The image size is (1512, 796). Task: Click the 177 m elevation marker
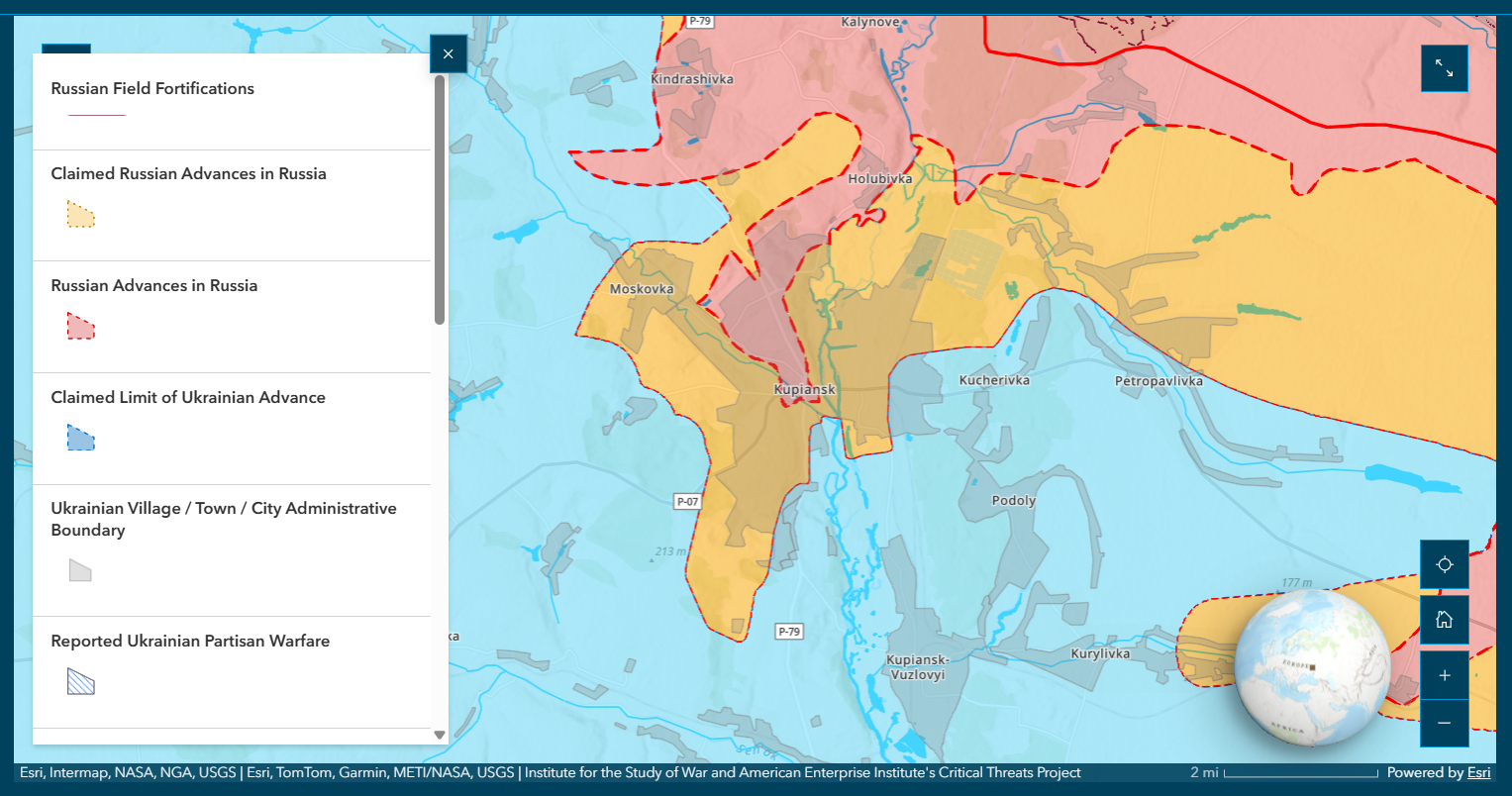click(x=1296, y=584)
